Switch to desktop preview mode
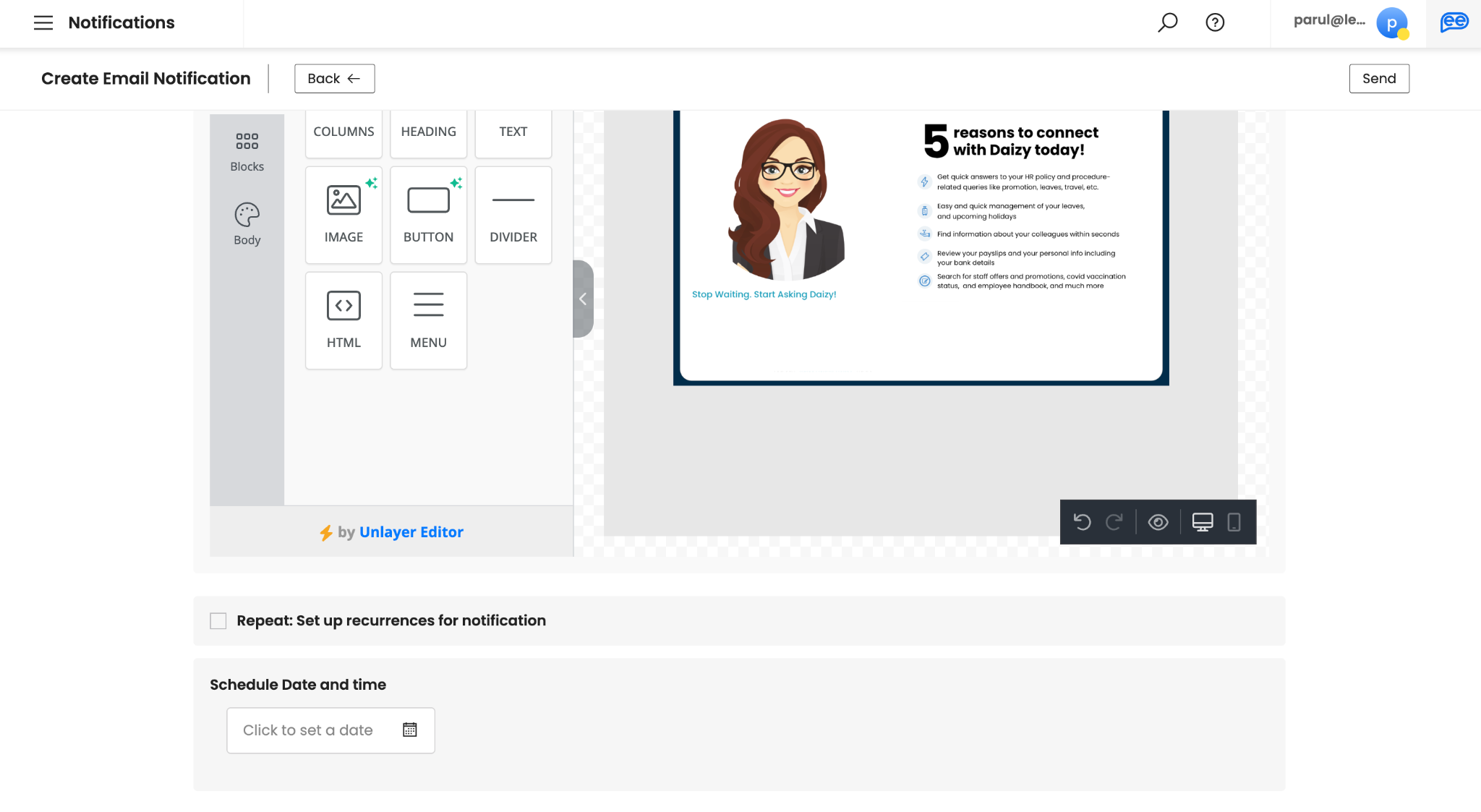This screenshot has width=1481, height=812. coord(1203,522)
